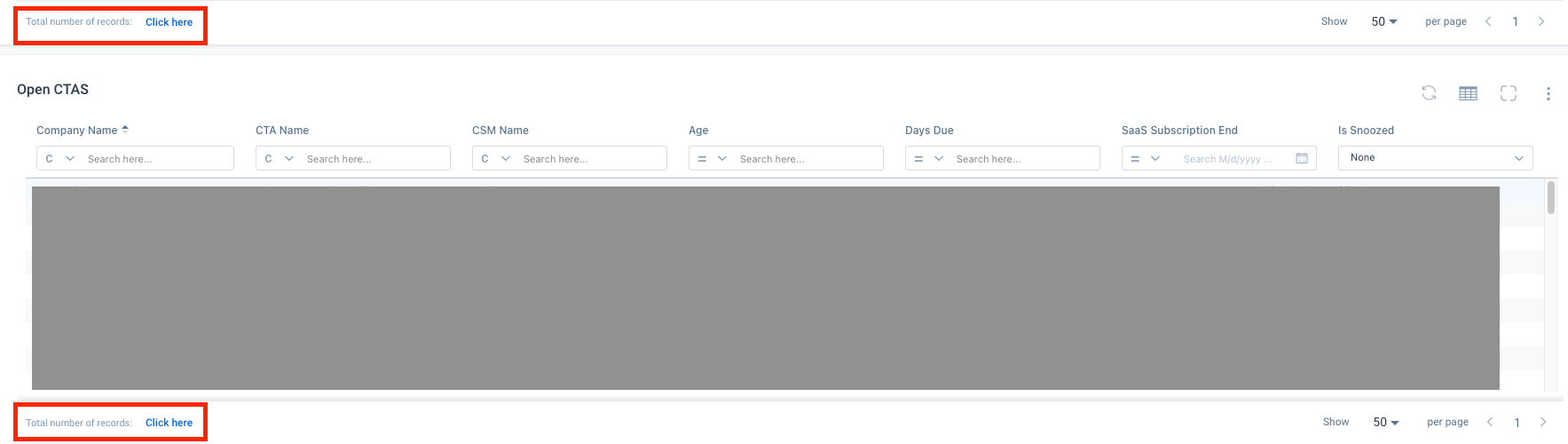Refresh the Open CTAS report
The height and width of the screenshot is (444, 1568).
click(1429, 93)
